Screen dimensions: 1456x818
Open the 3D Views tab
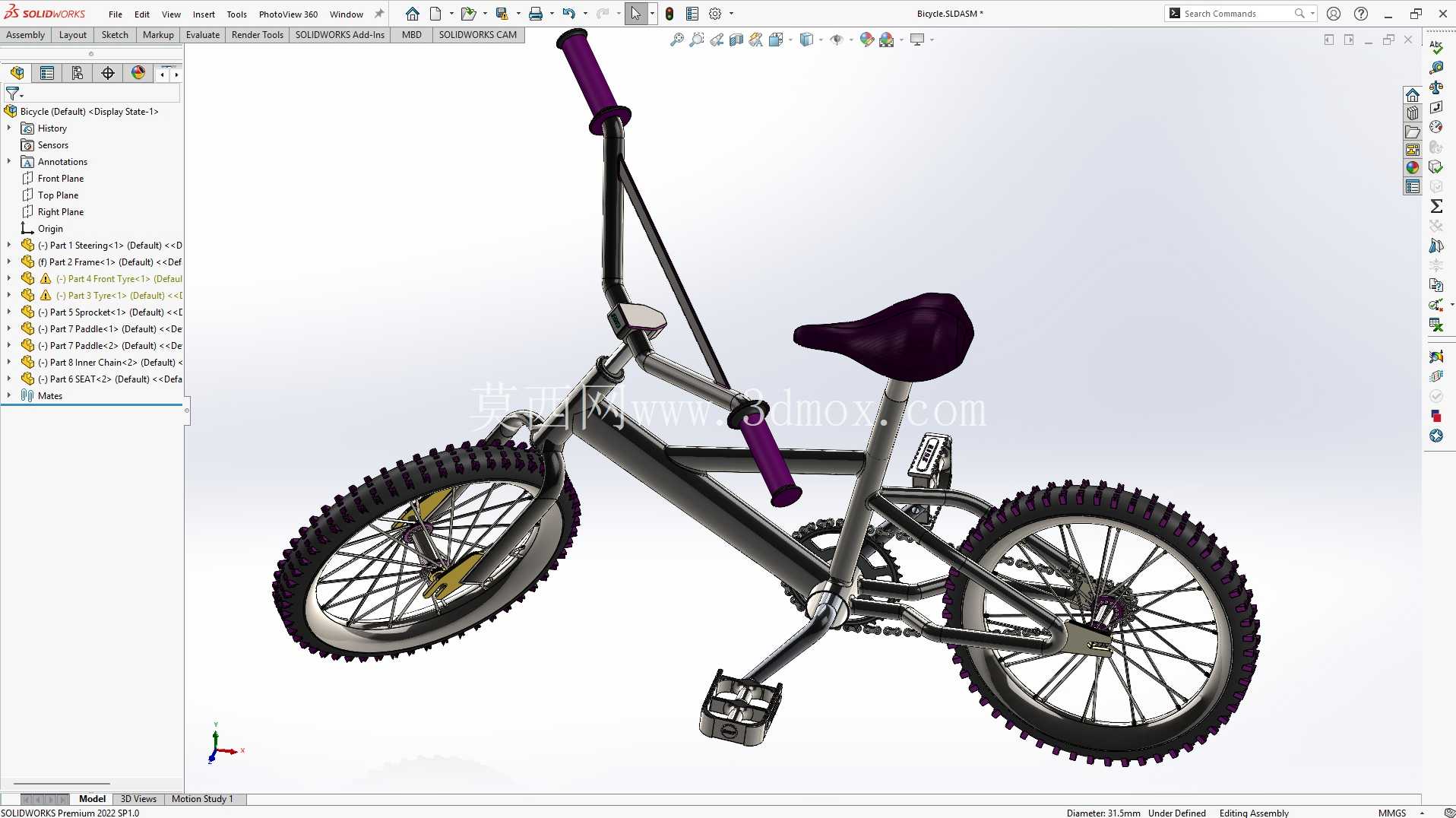[x=138, y=799]
